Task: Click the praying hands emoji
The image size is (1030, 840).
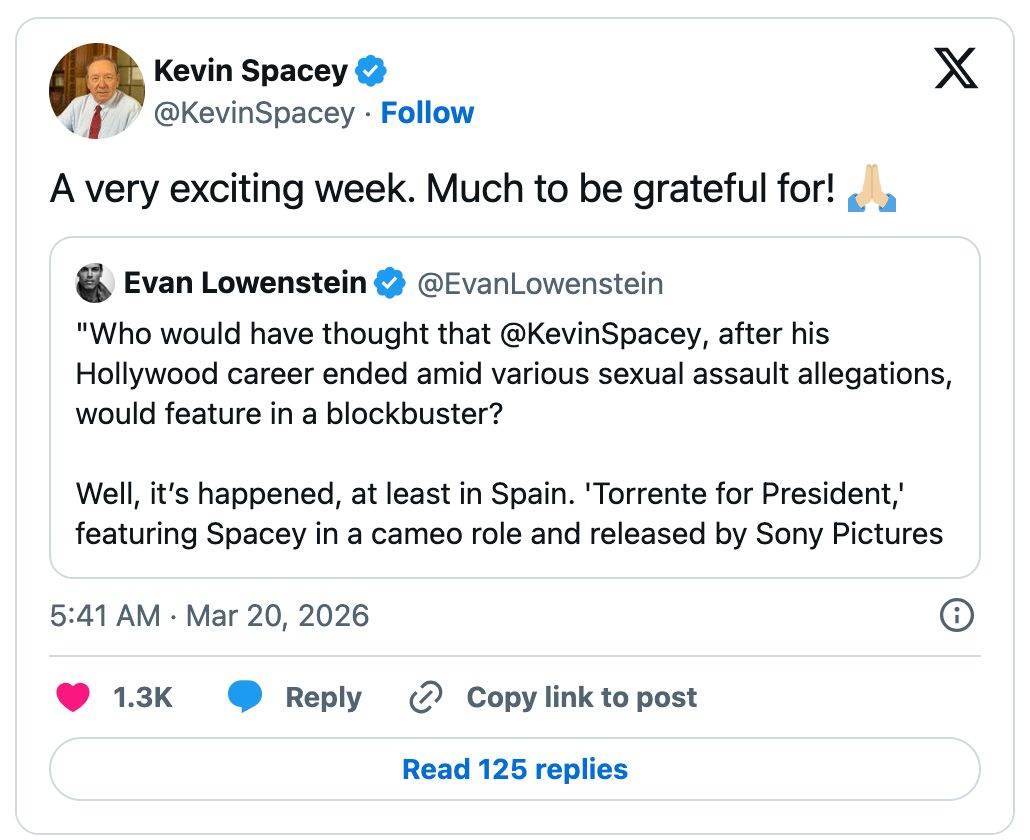Action: tap(870, 188)
